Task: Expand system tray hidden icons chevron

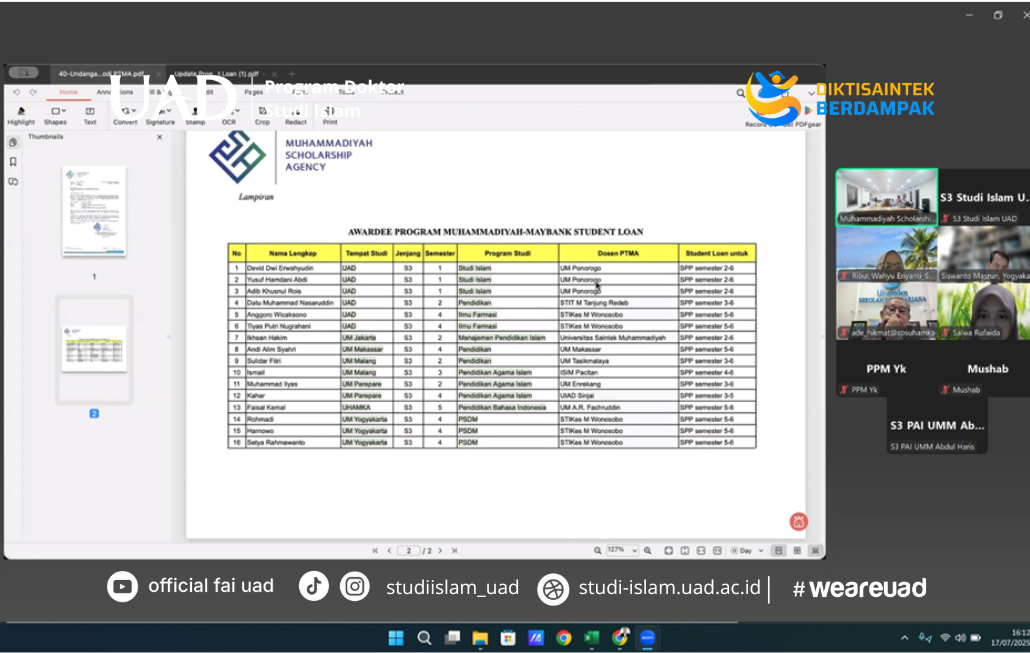Action: click(905, 638)
